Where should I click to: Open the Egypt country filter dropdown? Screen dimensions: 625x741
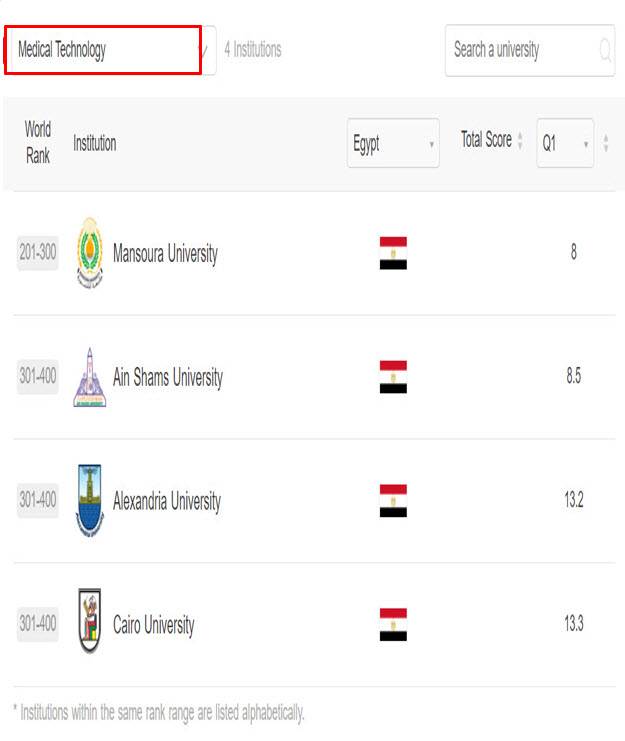tap(393, 144)
